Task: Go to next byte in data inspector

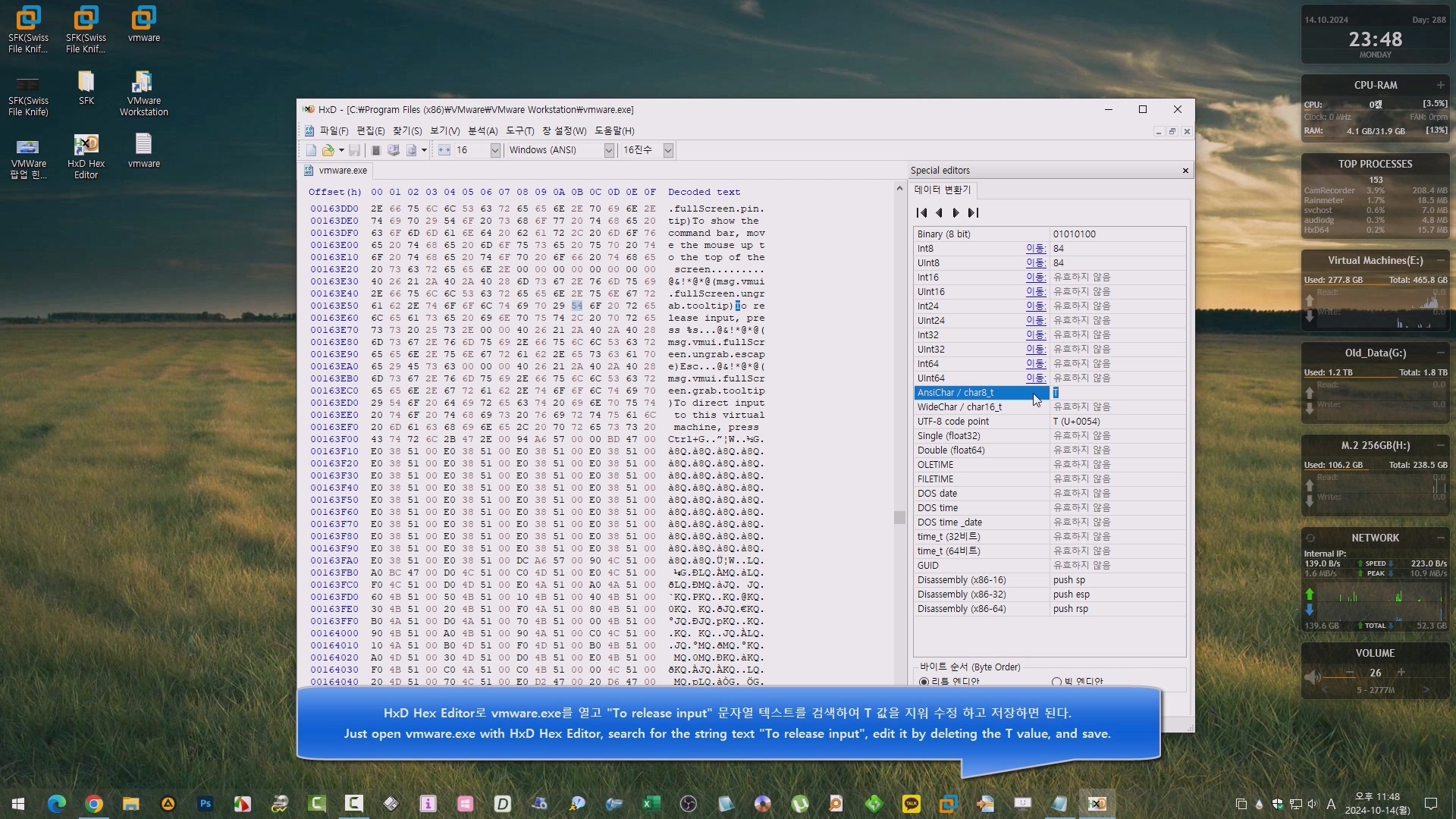Action: tap(955, 213)
